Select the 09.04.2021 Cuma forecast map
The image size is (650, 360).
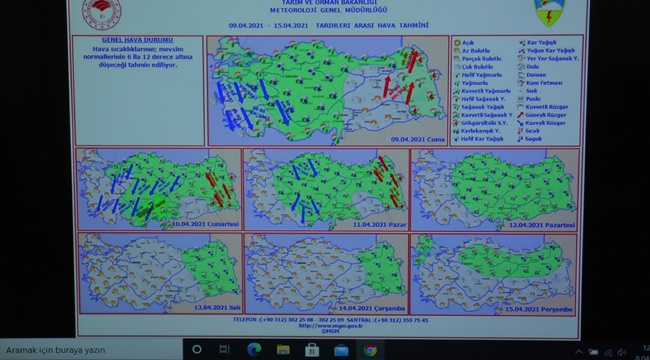[x=327, y=90]
